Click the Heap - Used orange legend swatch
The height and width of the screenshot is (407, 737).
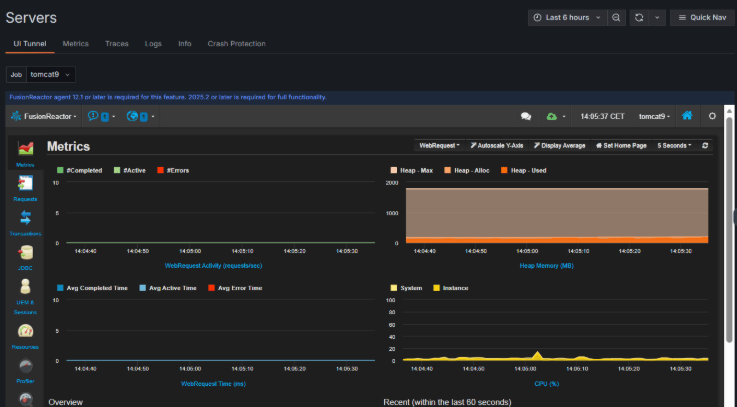[x=505, y=170]
